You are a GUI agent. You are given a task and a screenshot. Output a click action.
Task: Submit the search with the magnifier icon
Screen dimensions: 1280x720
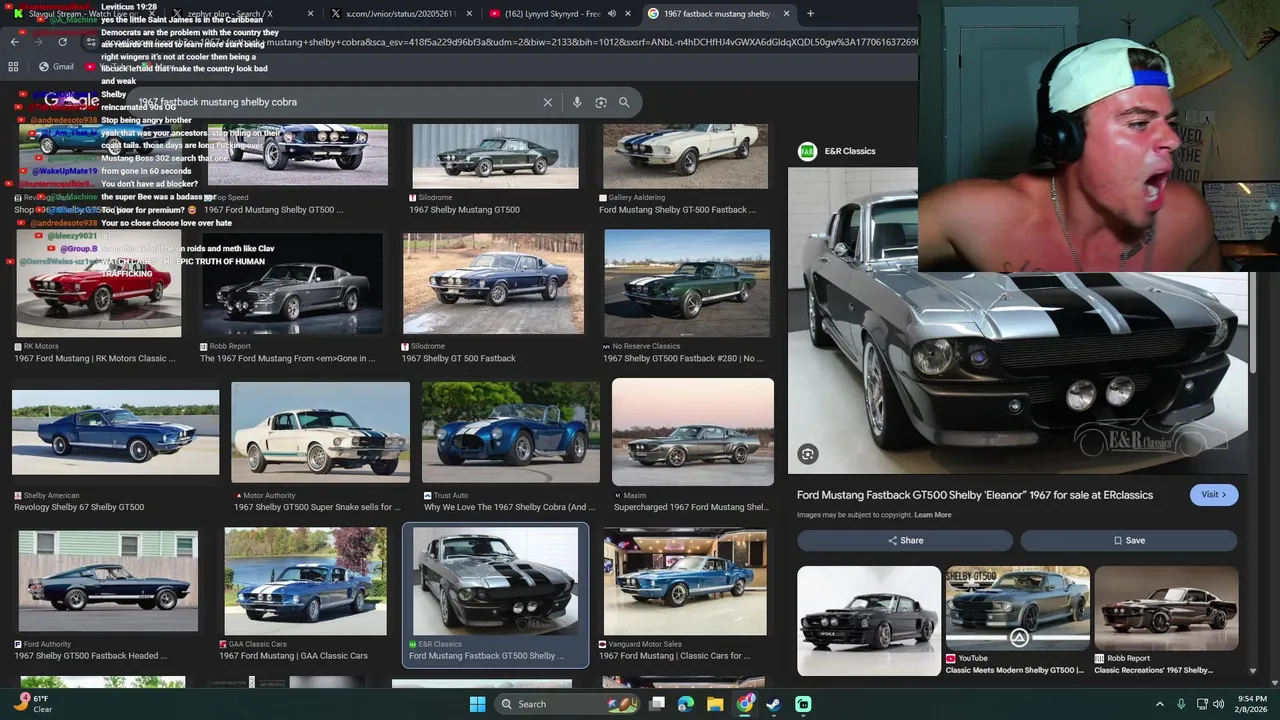[624, 102]
